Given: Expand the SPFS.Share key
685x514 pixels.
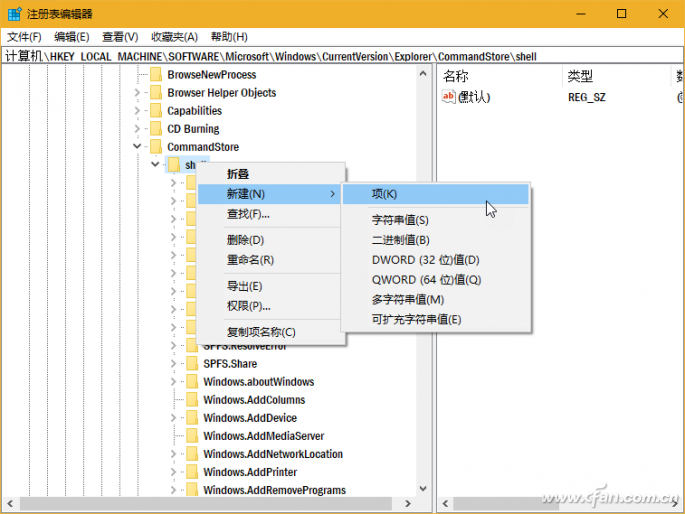Looking at the screenshot, I should coord(173,364).
